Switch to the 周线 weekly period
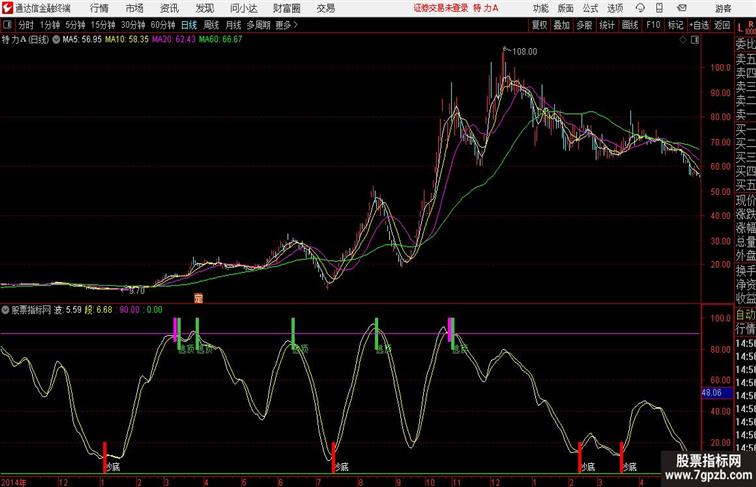Screen dimensions: 756x487 click(x=211, y=25)
